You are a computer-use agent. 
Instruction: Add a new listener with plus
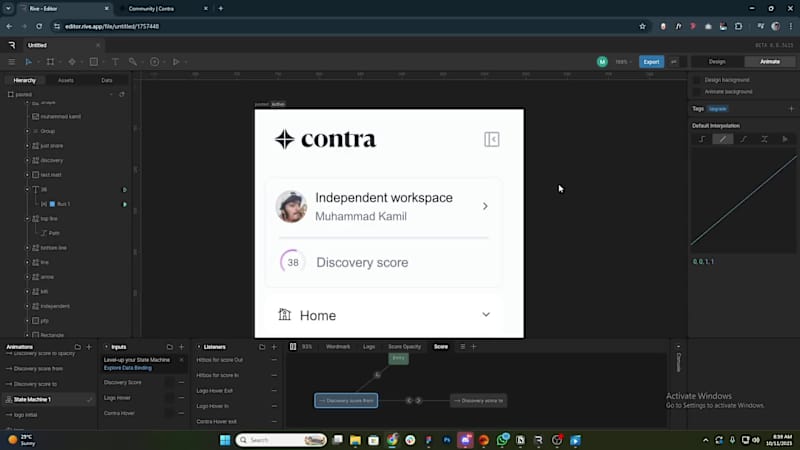274,347
